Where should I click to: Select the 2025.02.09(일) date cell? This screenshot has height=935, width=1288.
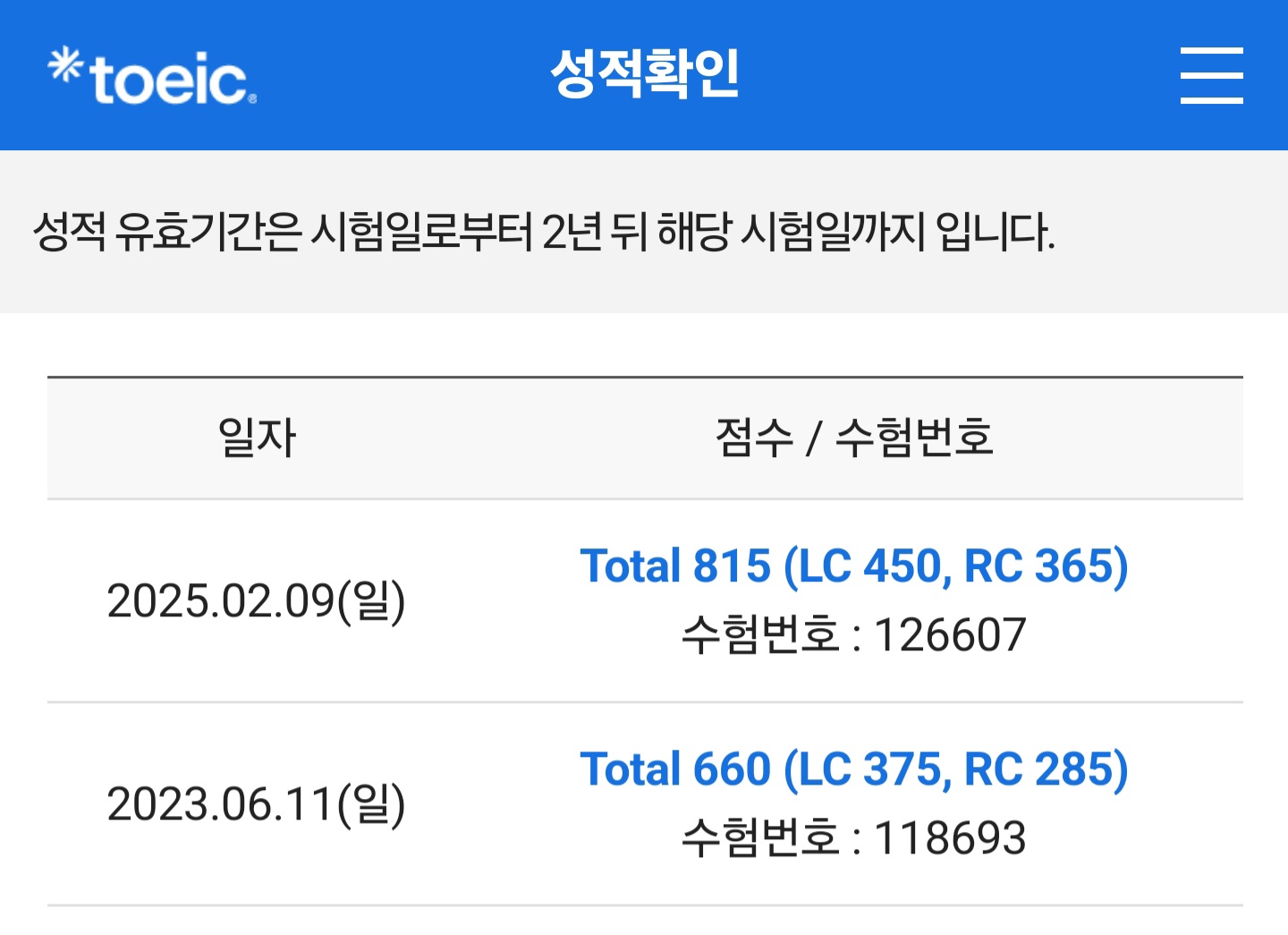pyautogui.click(x=256, y=600)
